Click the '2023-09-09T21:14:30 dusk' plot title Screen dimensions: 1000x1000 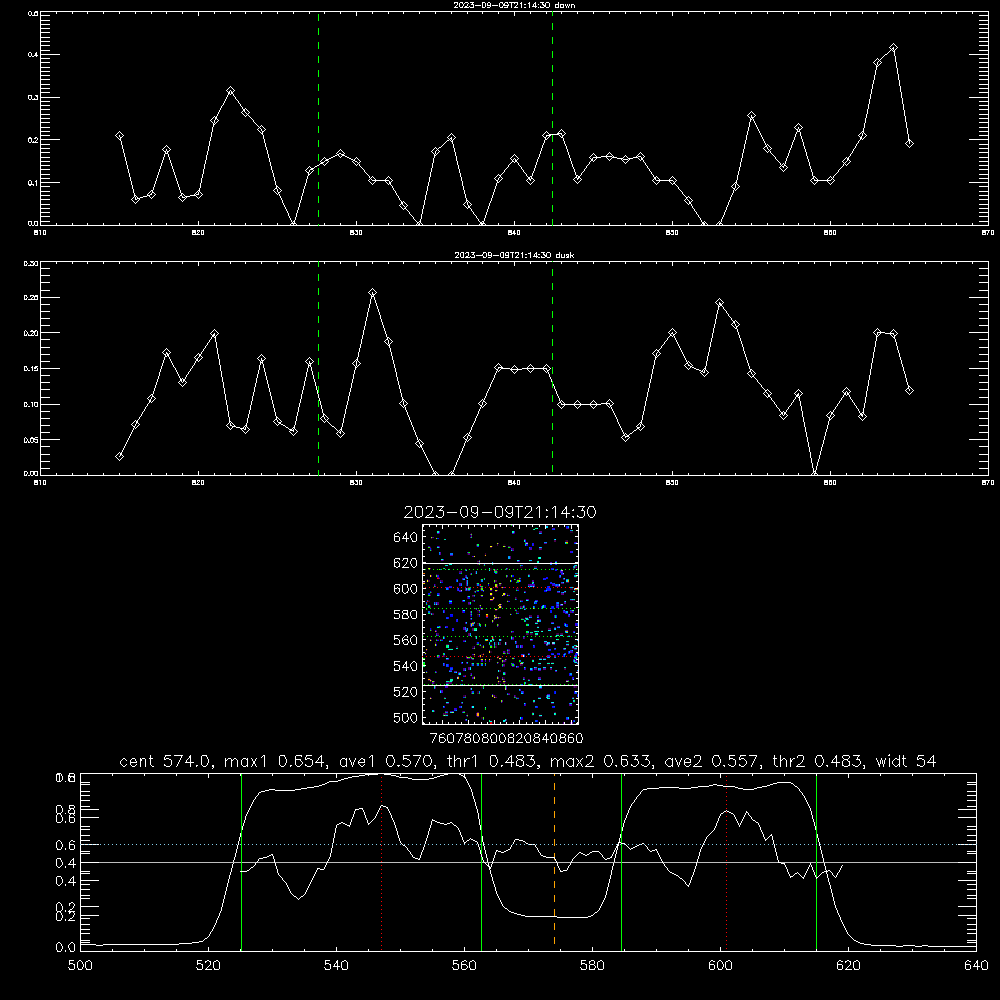514,255
